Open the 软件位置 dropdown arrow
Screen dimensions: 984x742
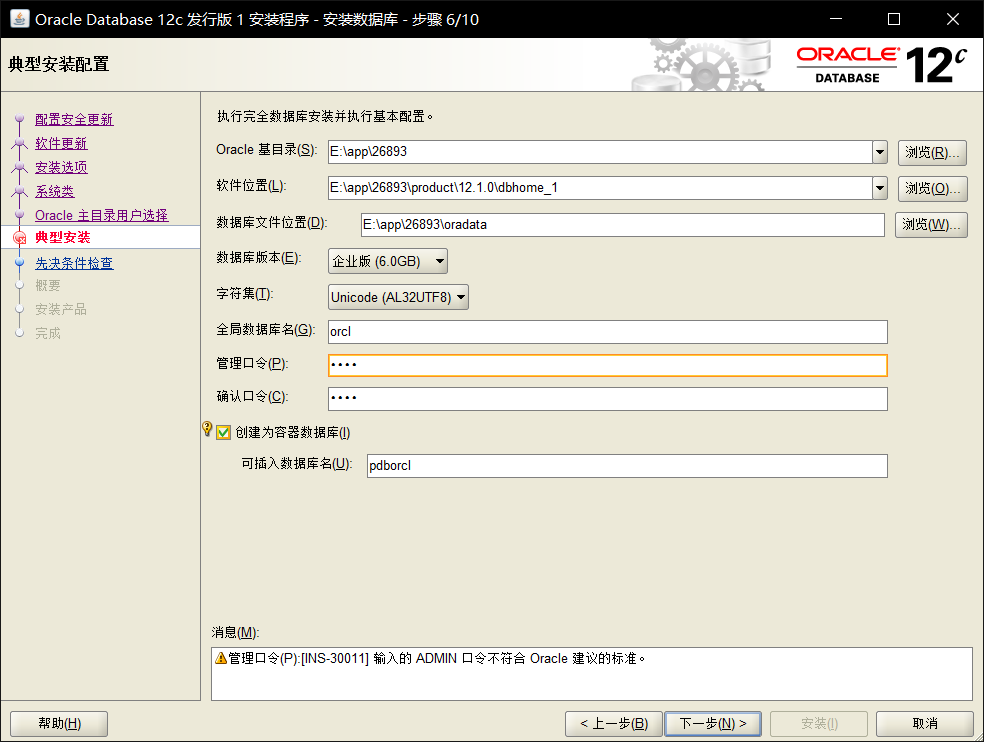coord(880,188)
